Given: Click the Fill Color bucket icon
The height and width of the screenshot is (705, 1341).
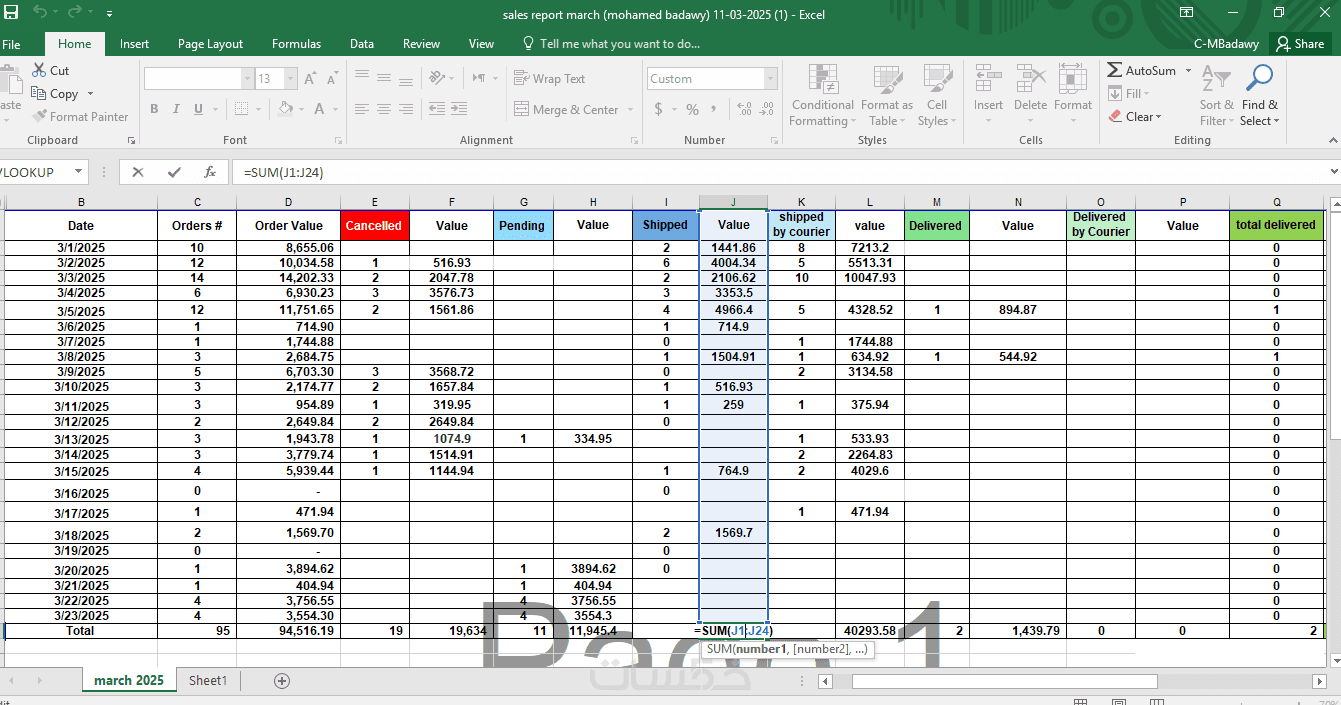Looking at the screenshot, I should 286,109.
